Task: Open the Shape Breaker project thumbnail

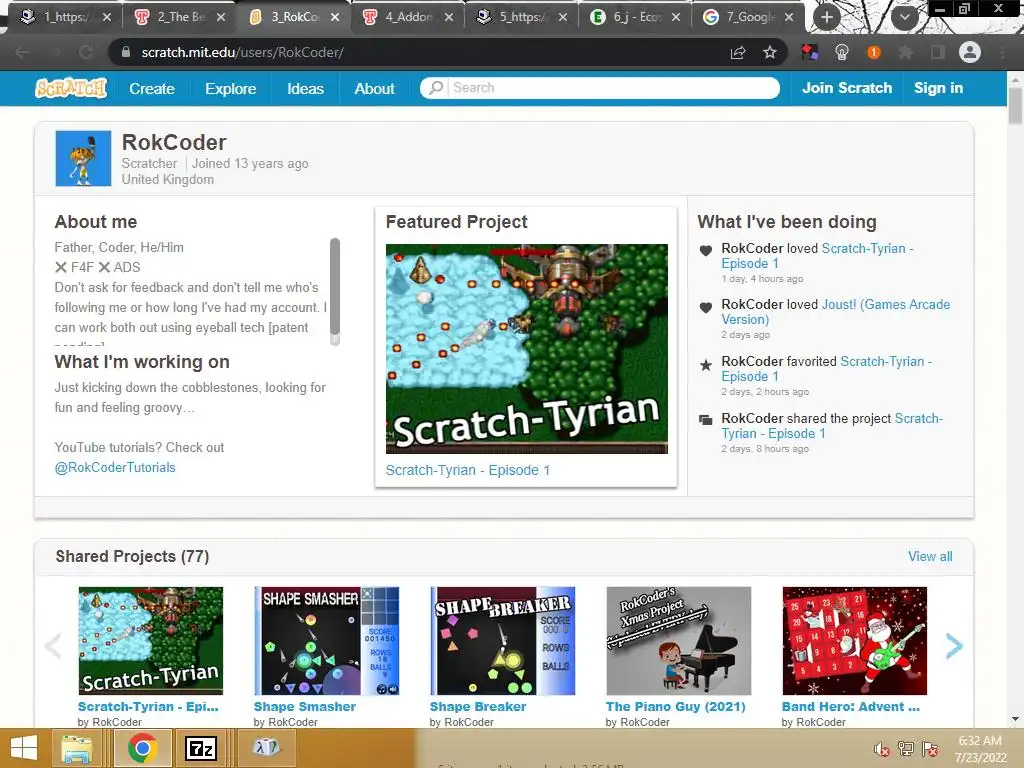Action: [503, 641]
